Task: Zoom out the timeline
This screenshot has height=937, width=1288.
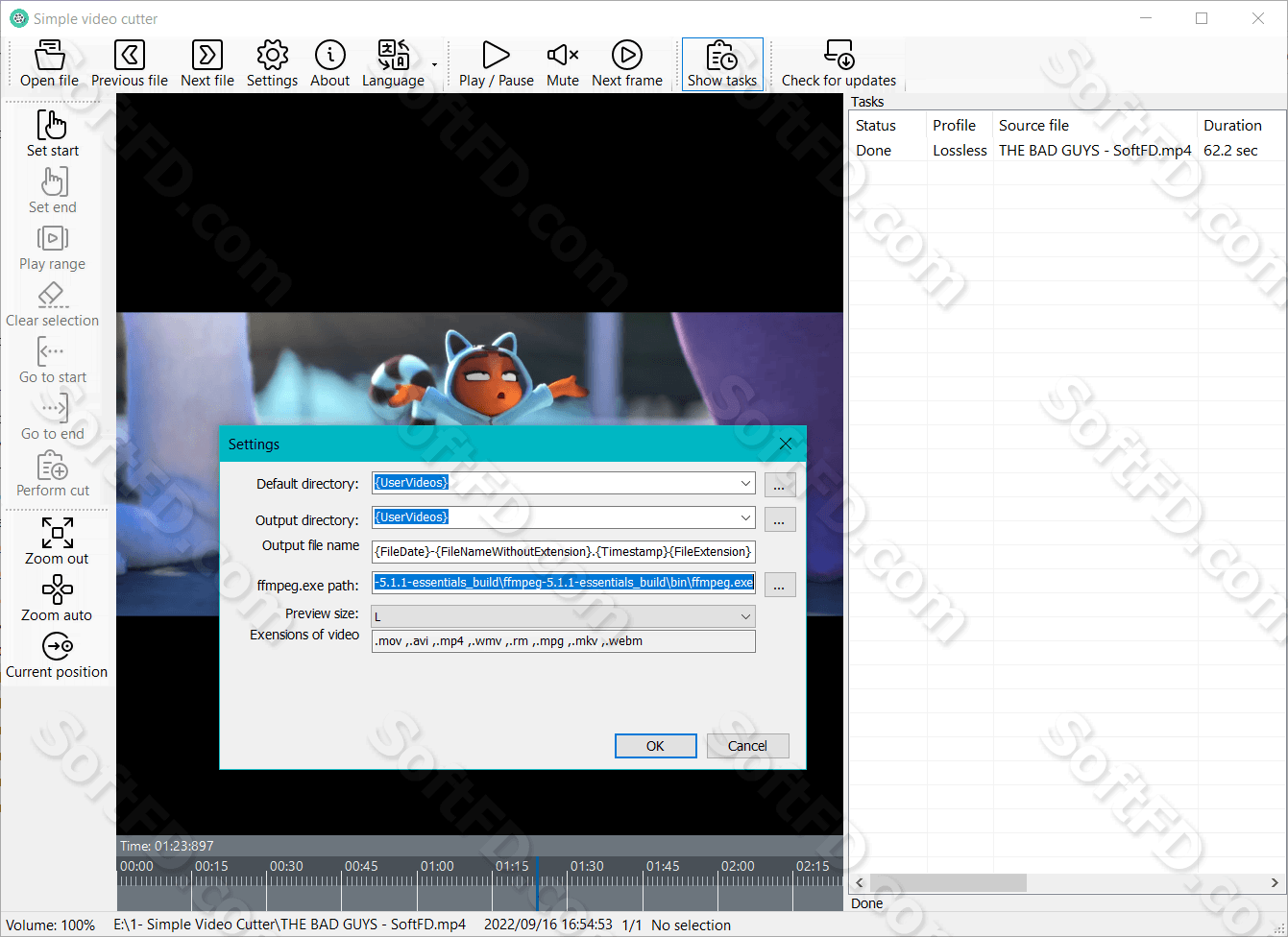Action: click(57, 541)
